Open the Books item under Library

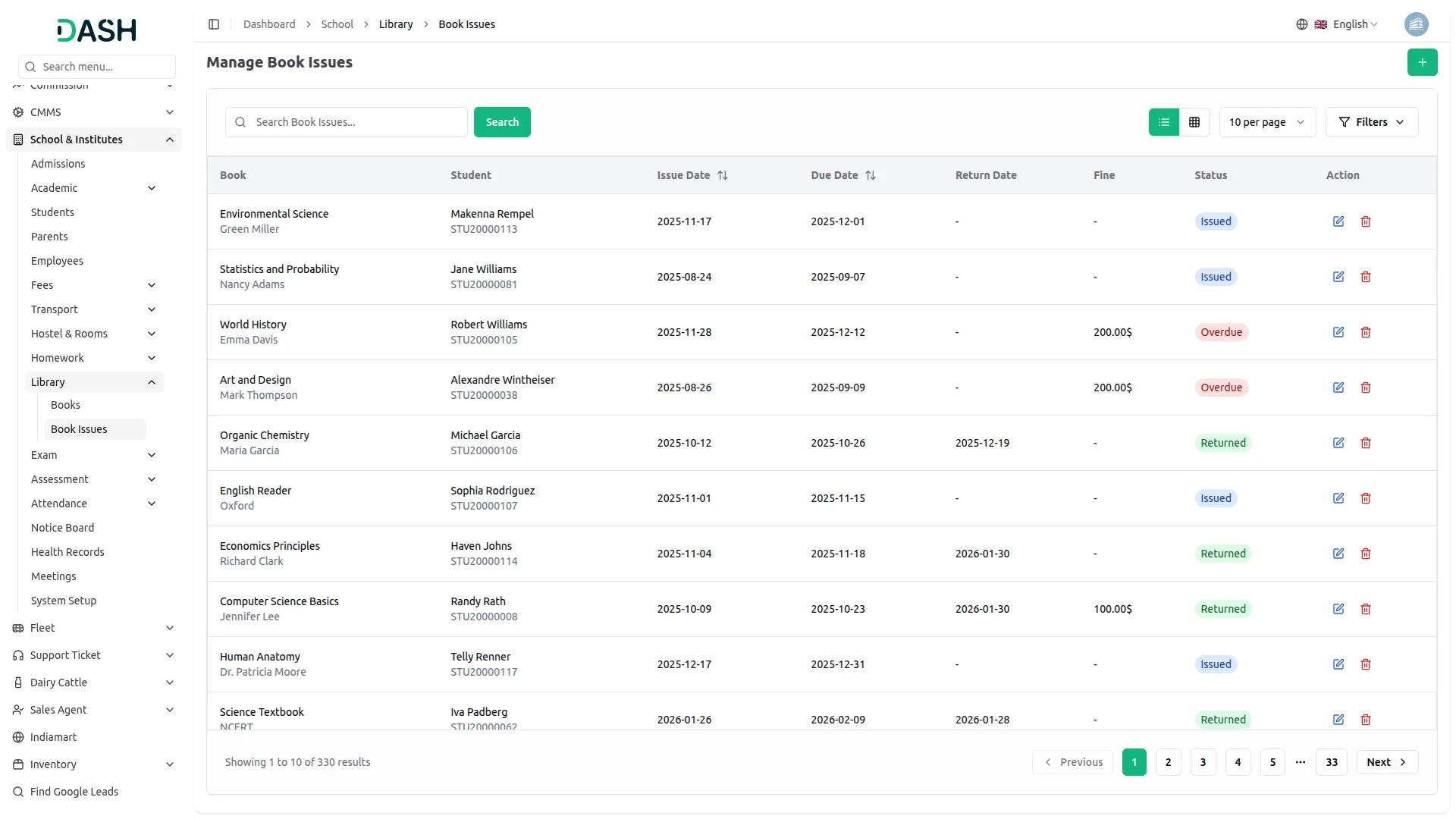[65, 405]
